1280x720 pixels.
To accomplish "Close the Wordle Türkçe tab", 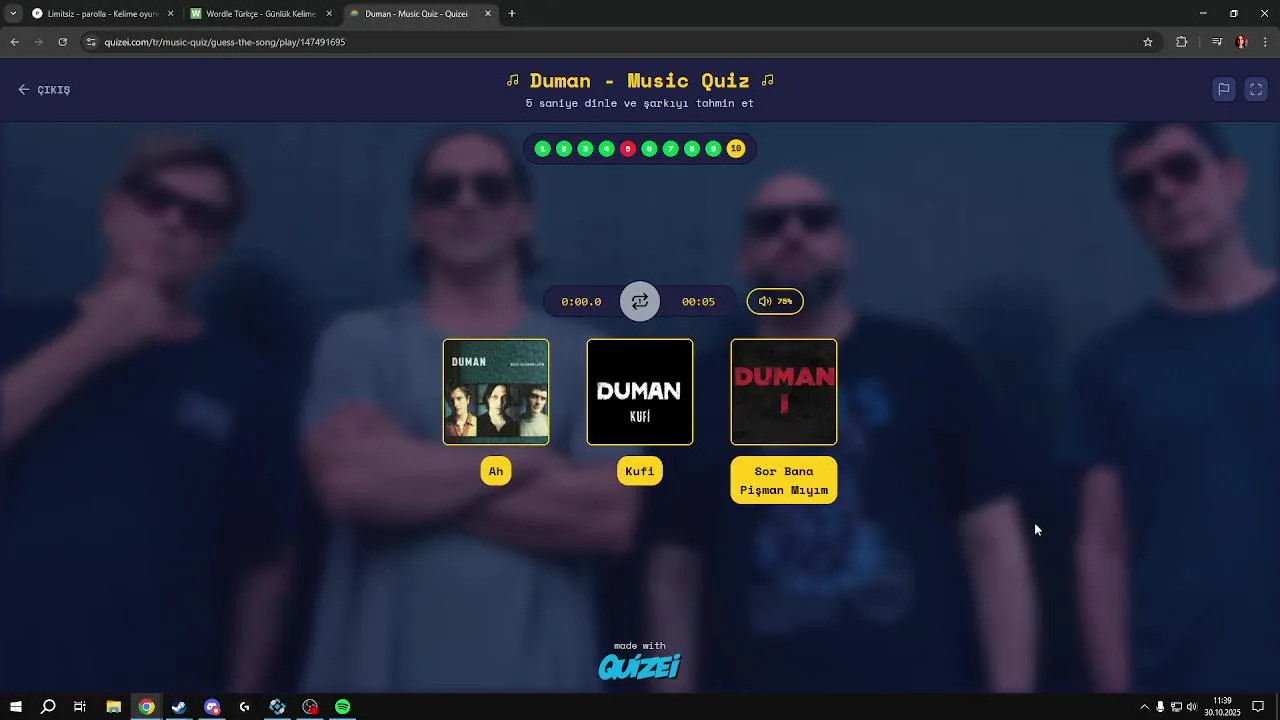I will pyautogui.click(x=329, y=14).
